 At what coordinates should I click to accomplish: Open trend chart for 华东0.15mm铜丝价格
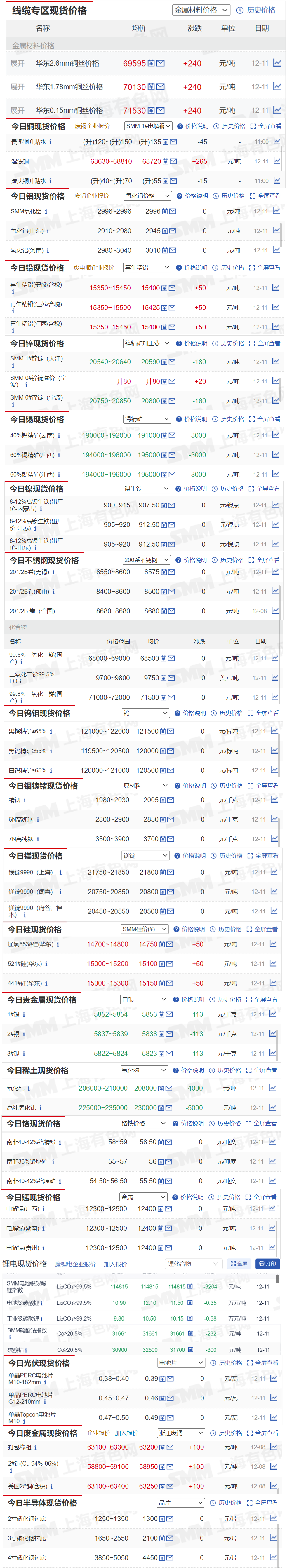(277, 110)
